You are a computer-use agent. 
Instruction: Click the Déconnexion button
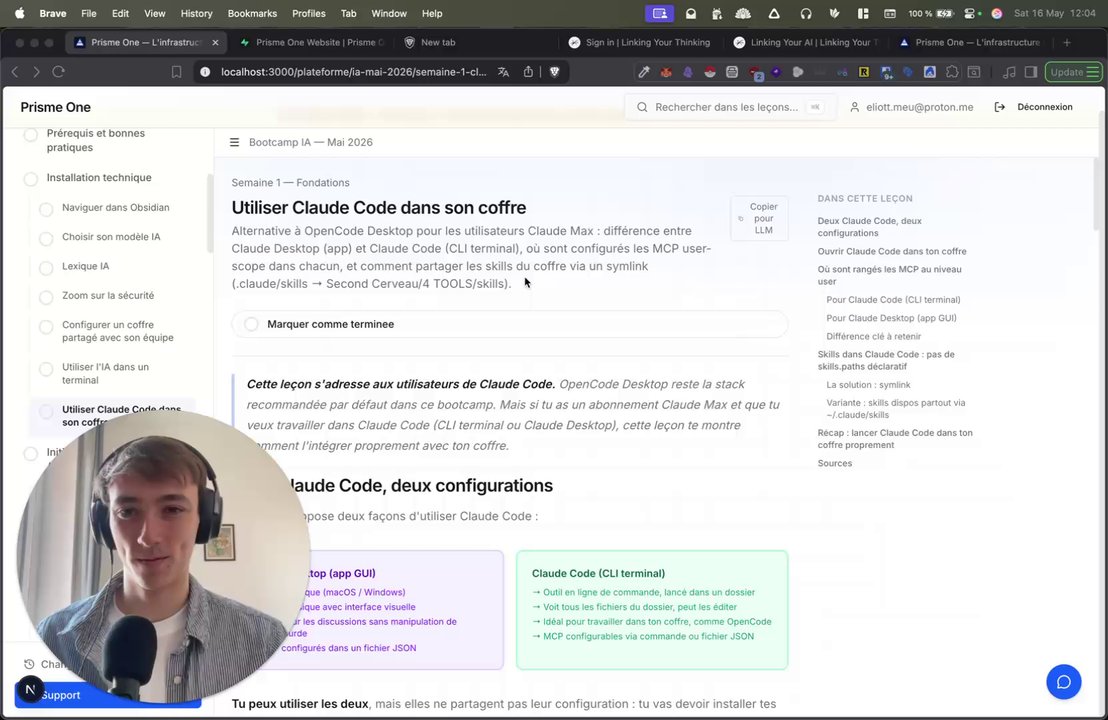coord(1034,107)
